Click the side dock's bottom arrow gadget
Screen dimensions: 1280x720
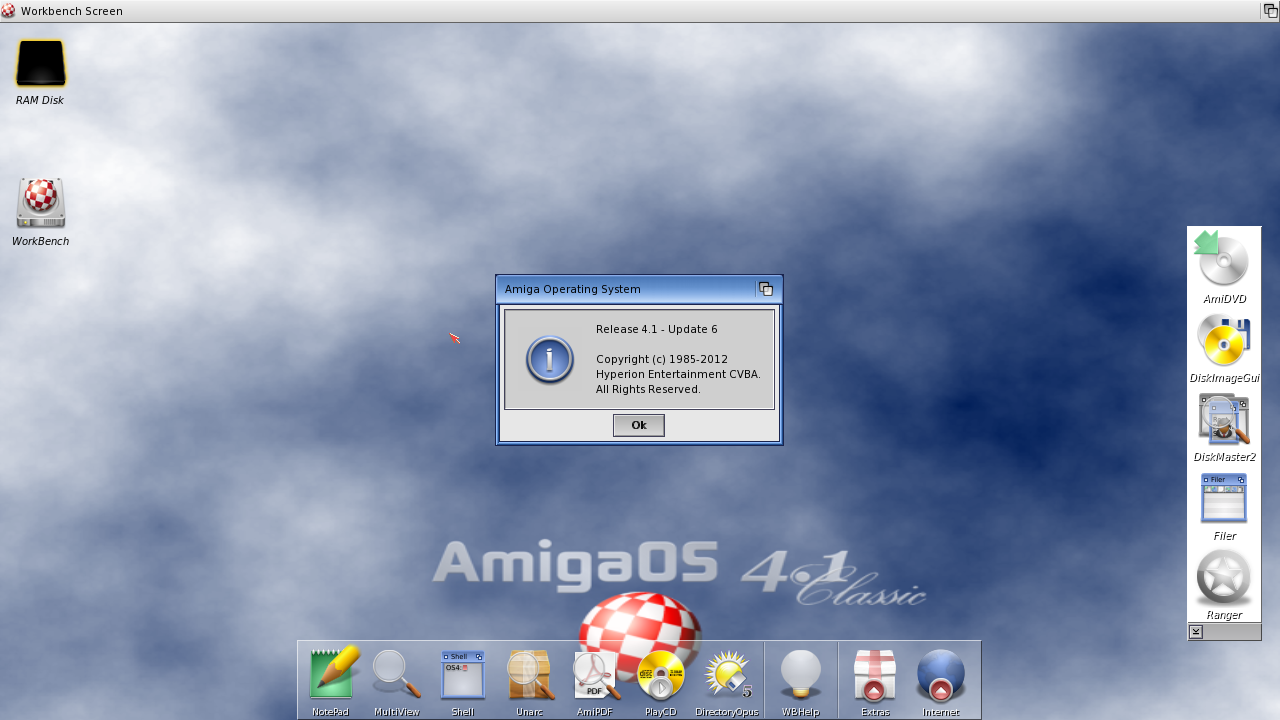coord(1196,632)
